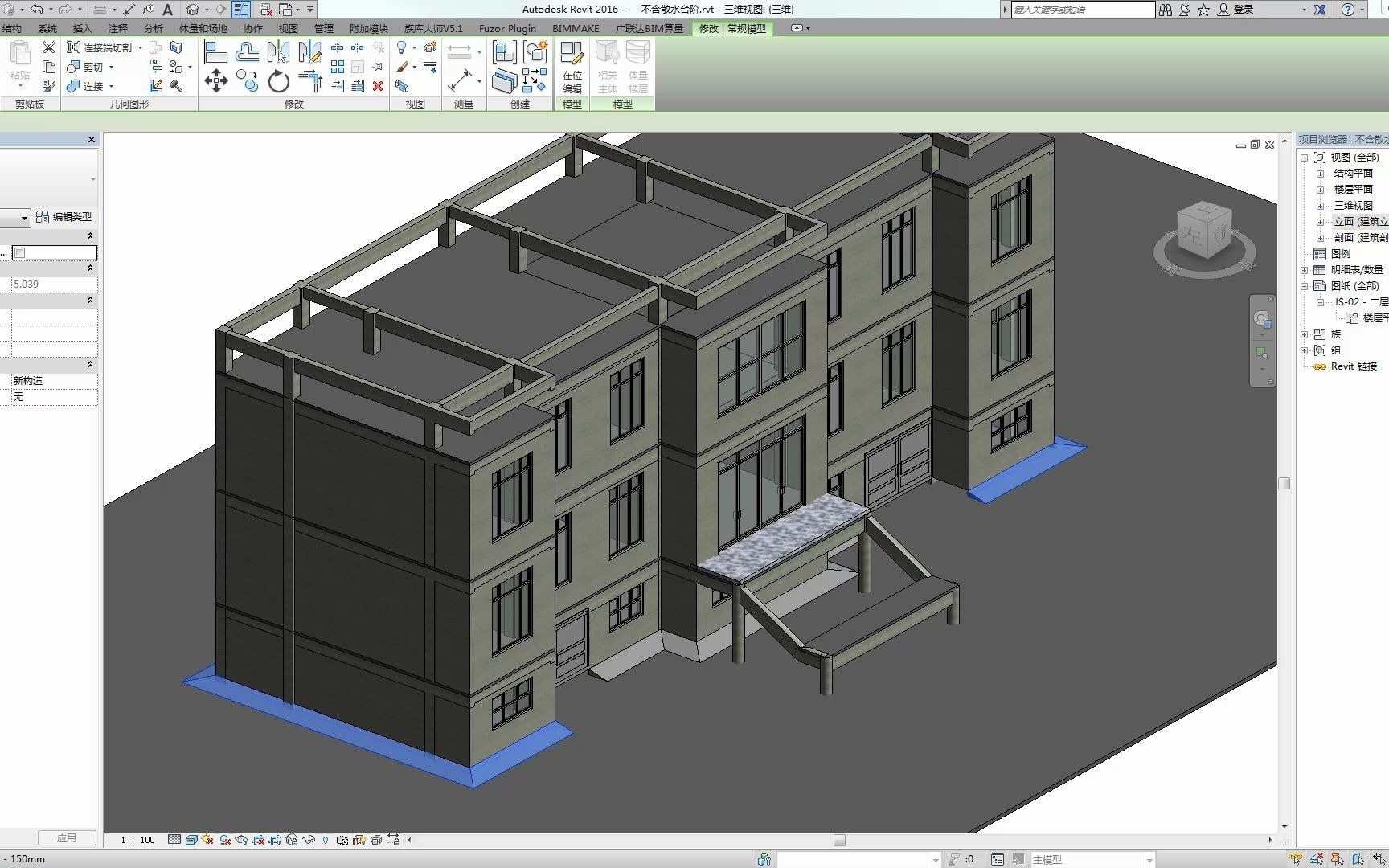1389x868 pixels.
Task: Click the Match Type Properties brush icon
Action: click(49, 86)
